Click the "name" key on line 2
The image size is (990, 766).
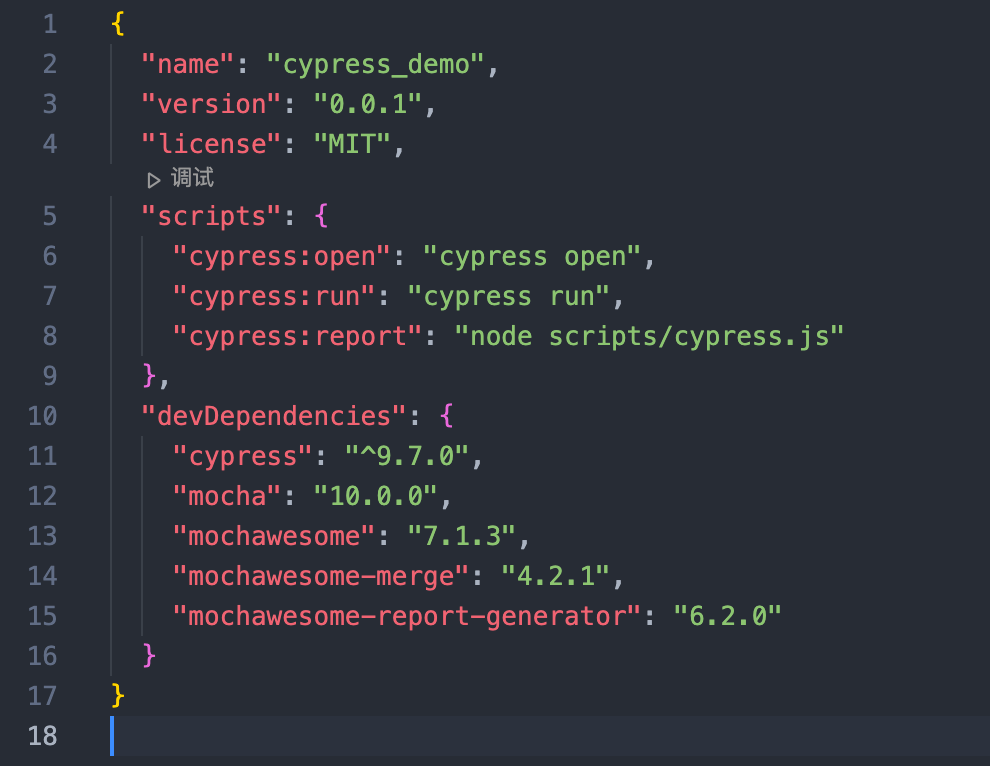tap(188, 64)
